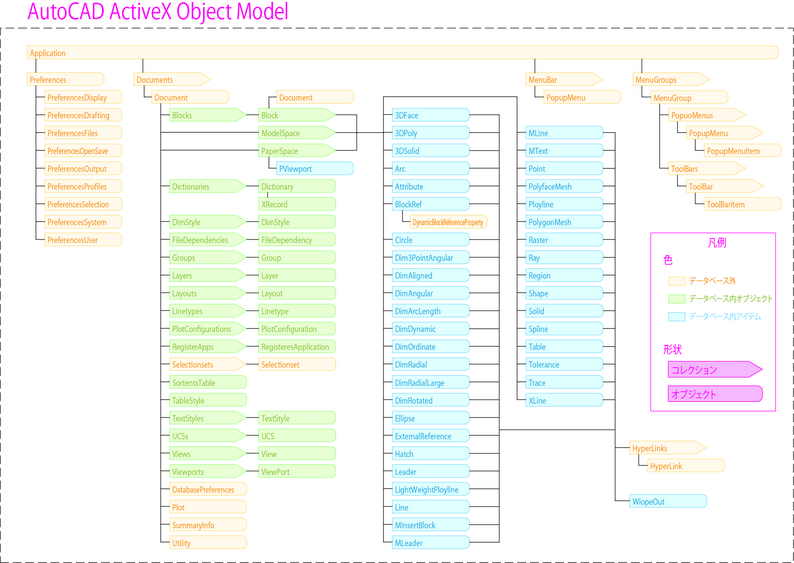Screen dimensions: 794x563
Task: Select the TextStyles collection node
Action: [x=208, y=418]
